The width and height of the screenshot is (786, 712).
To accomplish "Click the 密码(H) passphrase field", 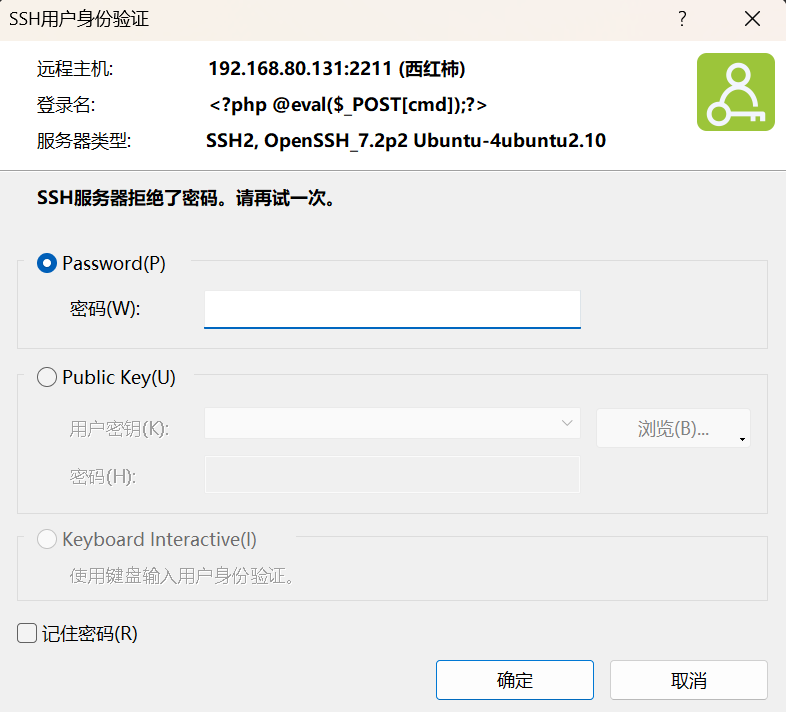I will 392,474.
